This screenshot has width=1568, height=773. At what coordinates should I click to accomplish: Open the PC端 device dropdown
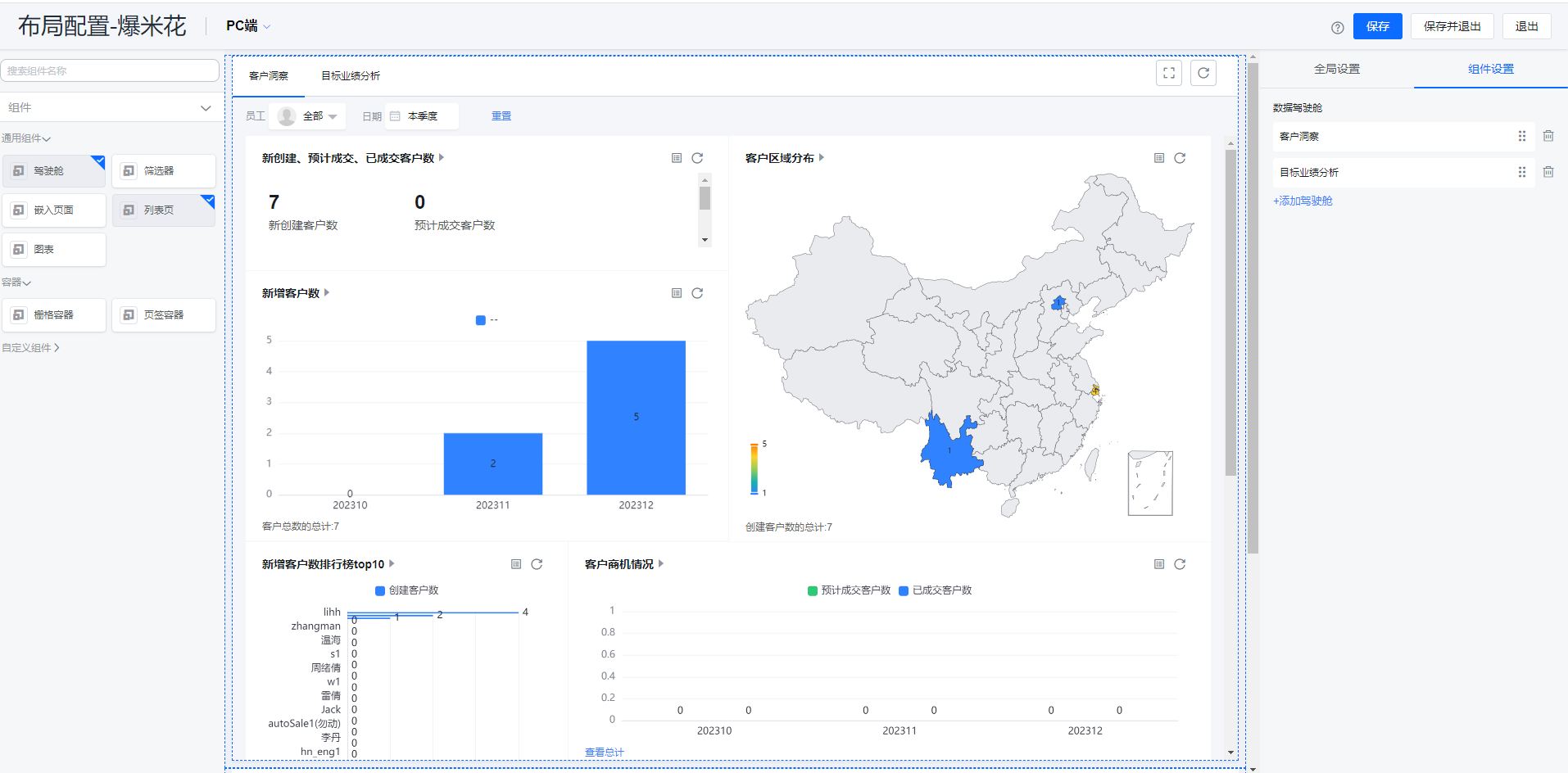click(248, 26)
